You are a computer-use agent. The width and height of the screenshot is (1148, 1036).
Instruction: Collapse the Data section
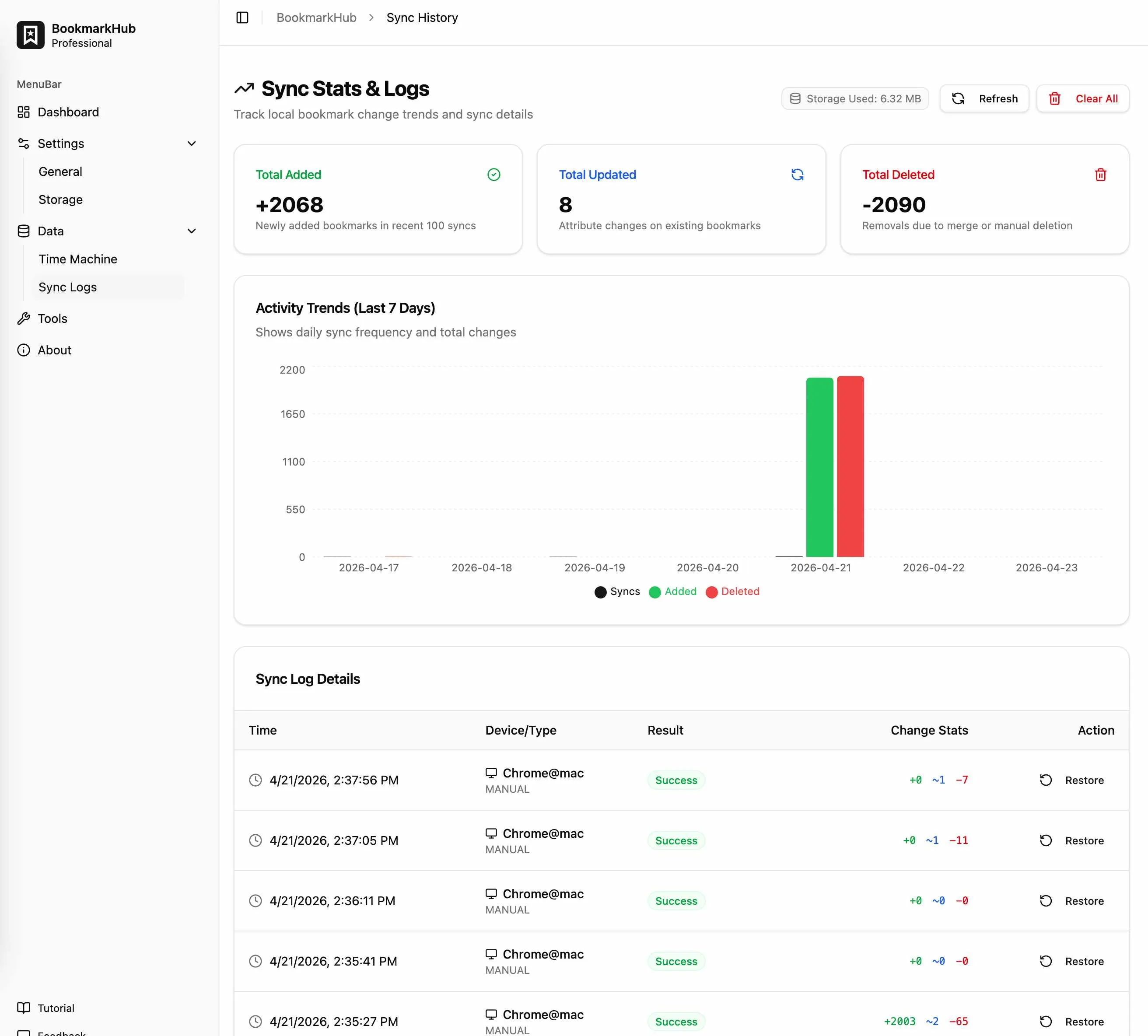coord(191,231)
